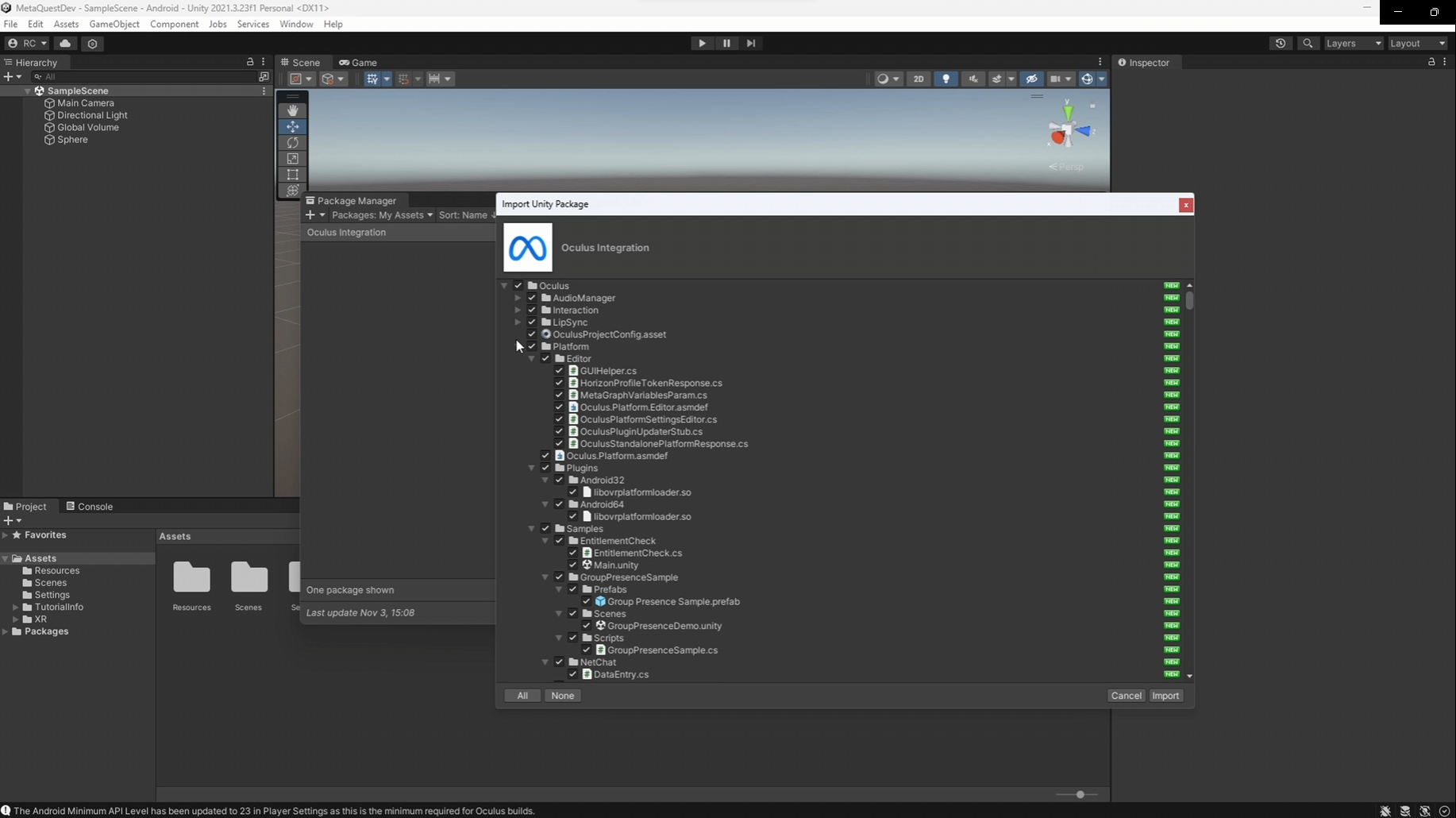1456x818 pixels.
Task: Uncheck the AudioManager folder checkbox
Action: pos(532,298)
